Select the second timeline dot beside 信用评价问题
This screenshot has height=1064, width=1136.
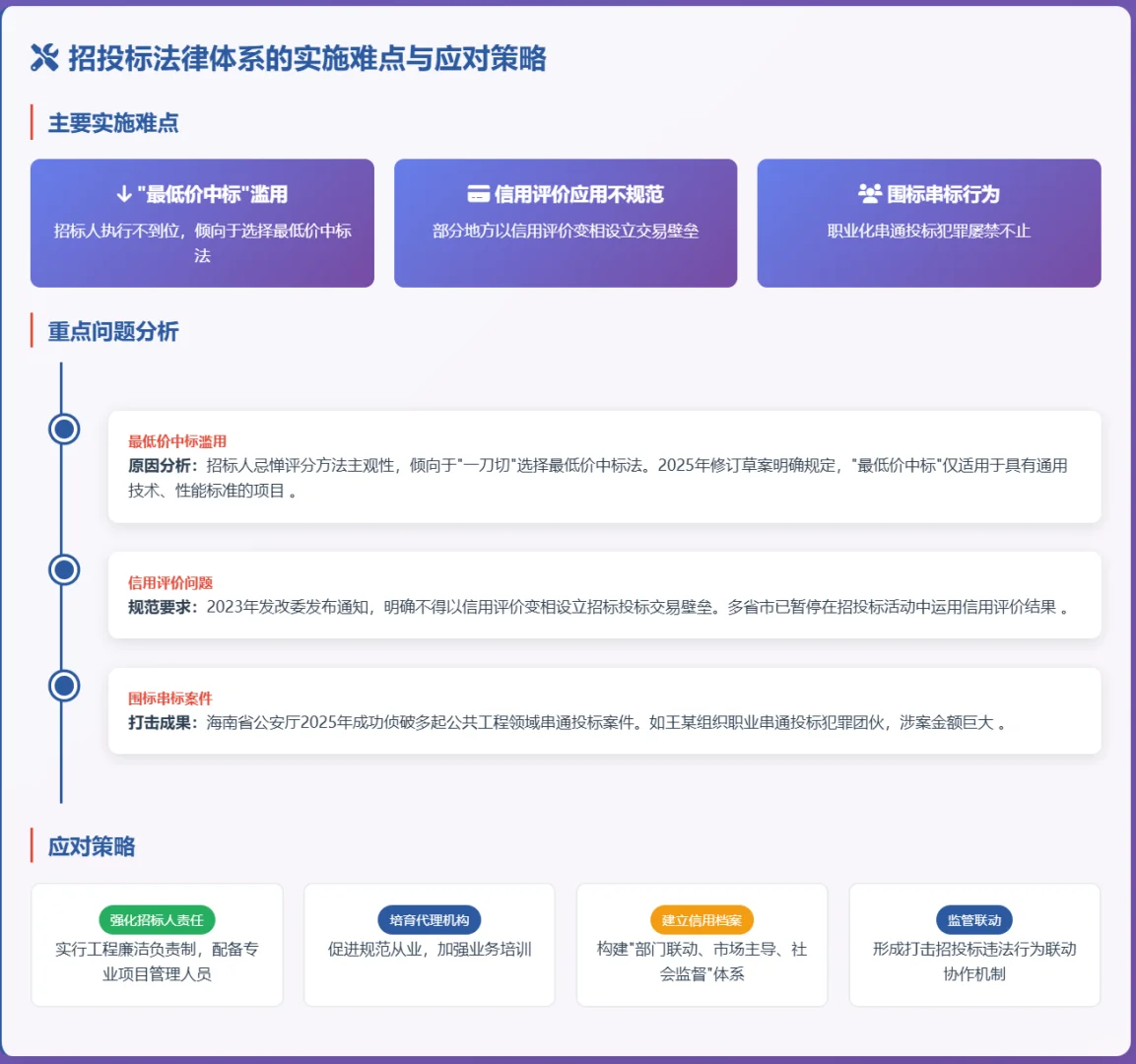click(64, 568)
